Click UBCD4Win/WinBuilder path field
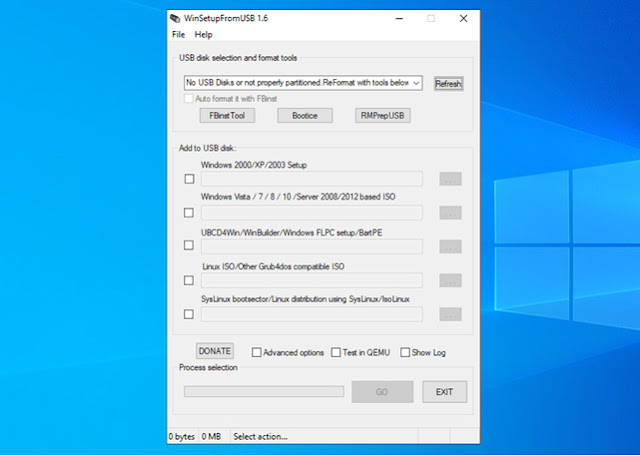This screenshot has height=456, width=640. 311,247
